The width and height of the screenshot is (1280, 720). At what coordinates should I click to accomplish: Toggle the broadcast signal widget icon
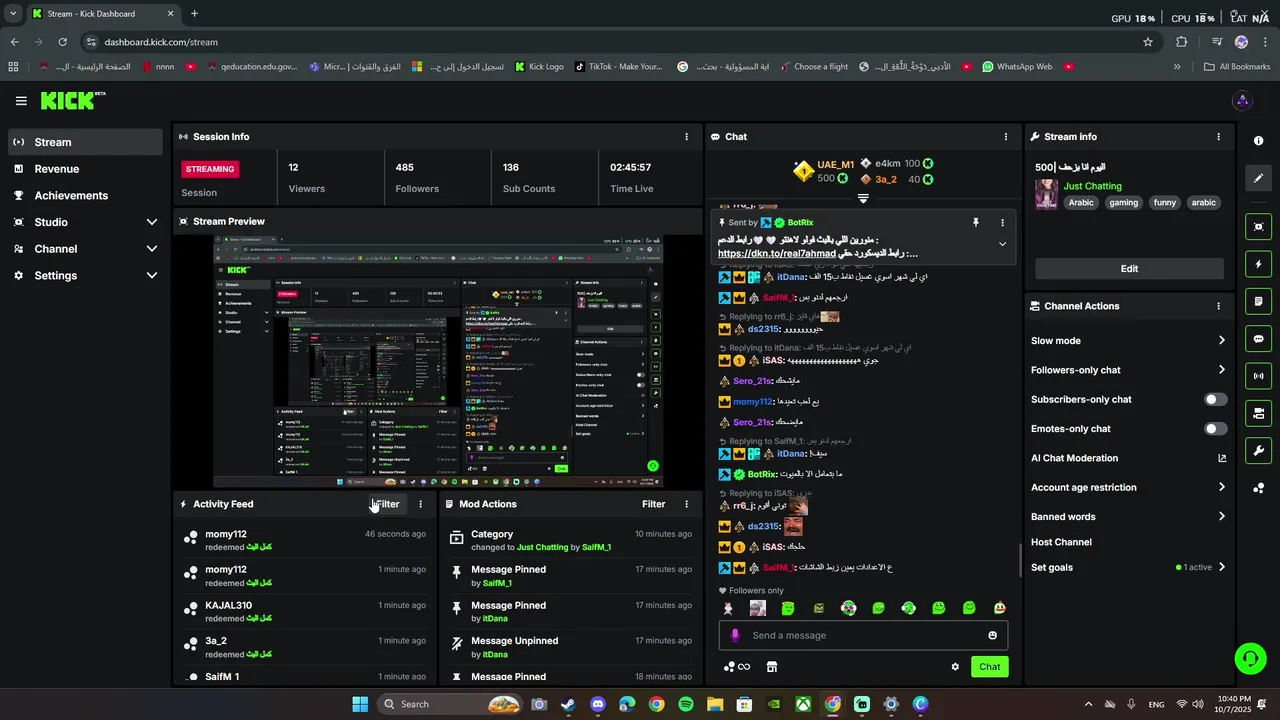click(1259, 376)
